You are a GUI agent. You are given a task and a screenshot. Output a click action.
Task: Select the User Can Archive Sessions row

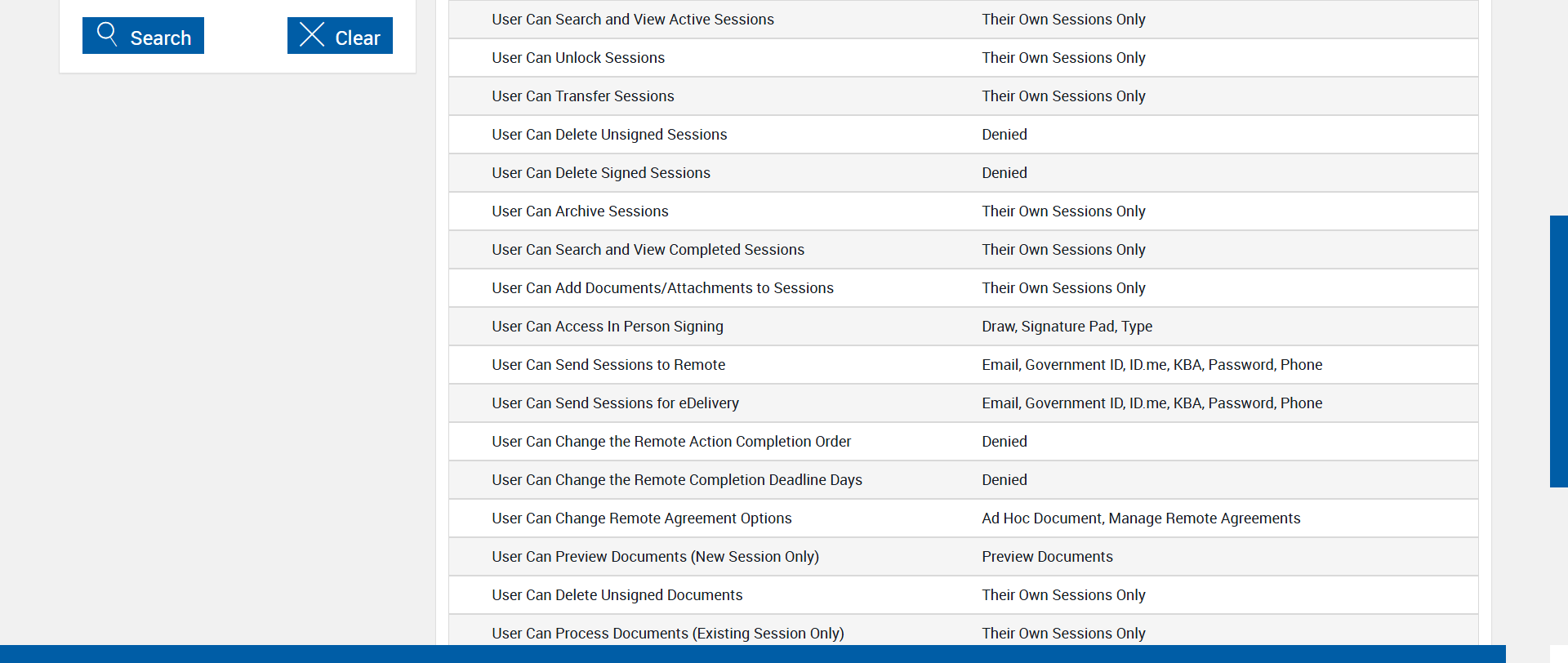580,211
